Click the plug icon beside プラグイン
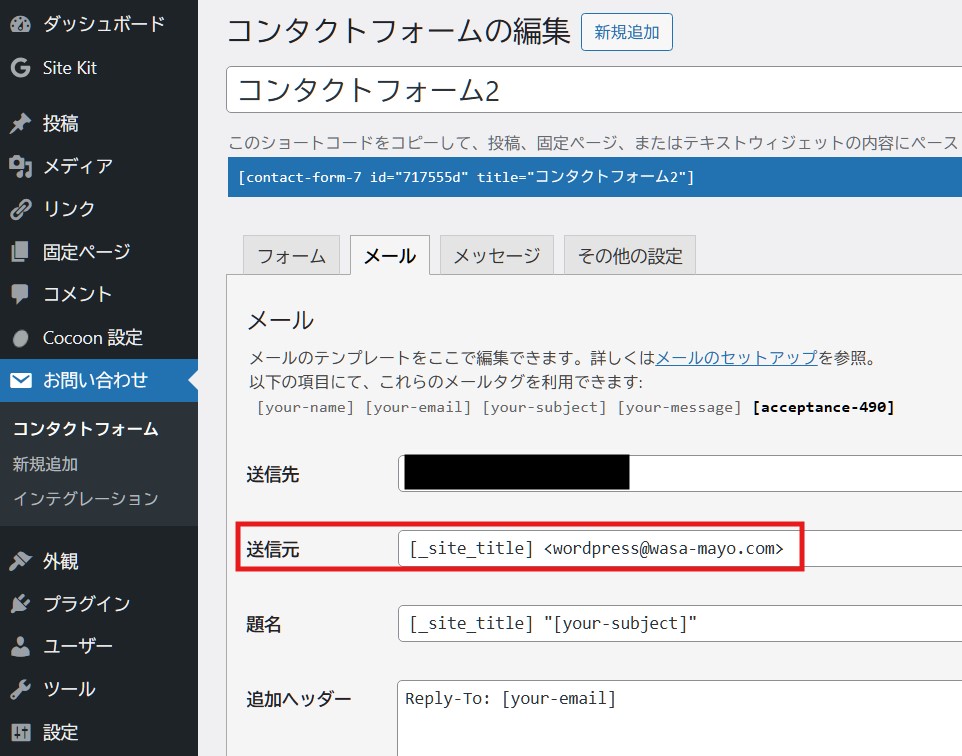This screenshot has width=962, height=756. [20, 604]
